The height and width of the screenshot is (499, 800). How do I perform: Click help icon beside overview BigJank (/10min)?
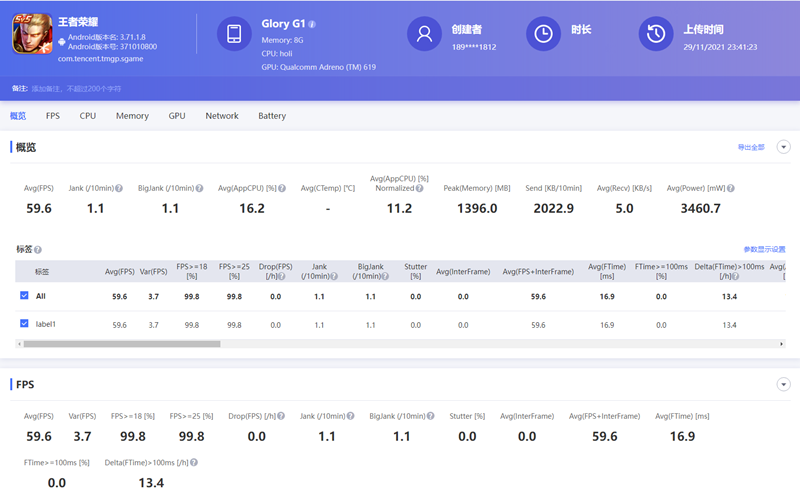click(x=199, y=188)
